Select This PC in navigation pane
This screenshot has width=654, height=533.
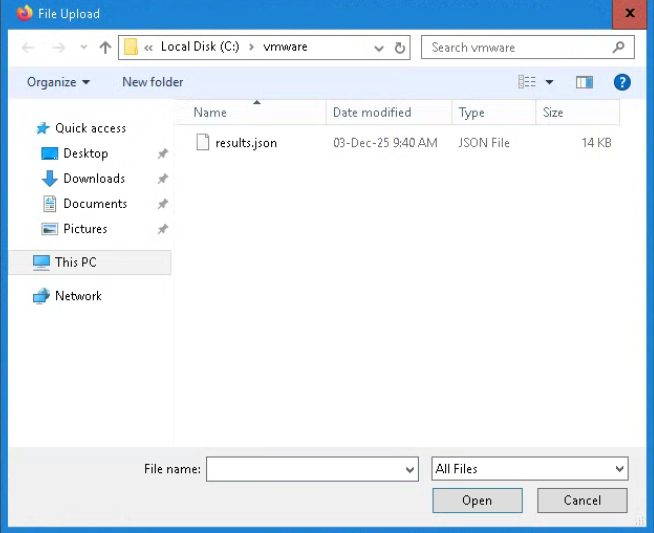(75, 262)
